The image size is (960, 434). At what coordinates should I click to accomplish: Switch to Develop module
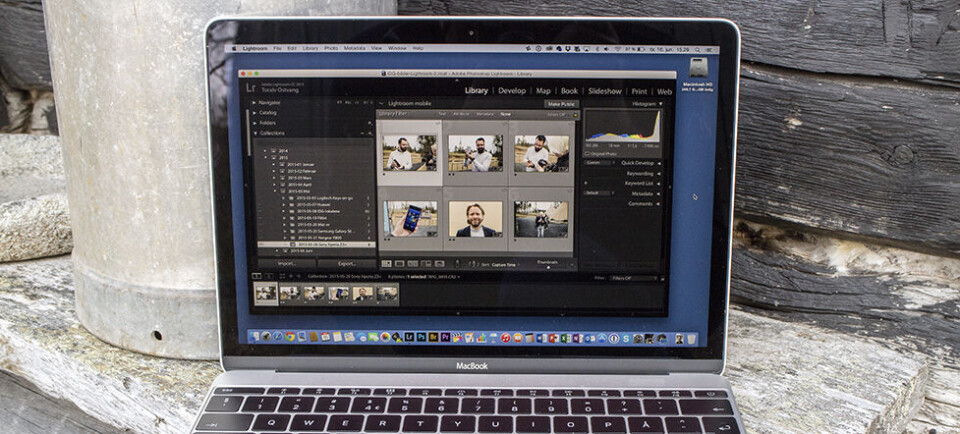[512, 91]
